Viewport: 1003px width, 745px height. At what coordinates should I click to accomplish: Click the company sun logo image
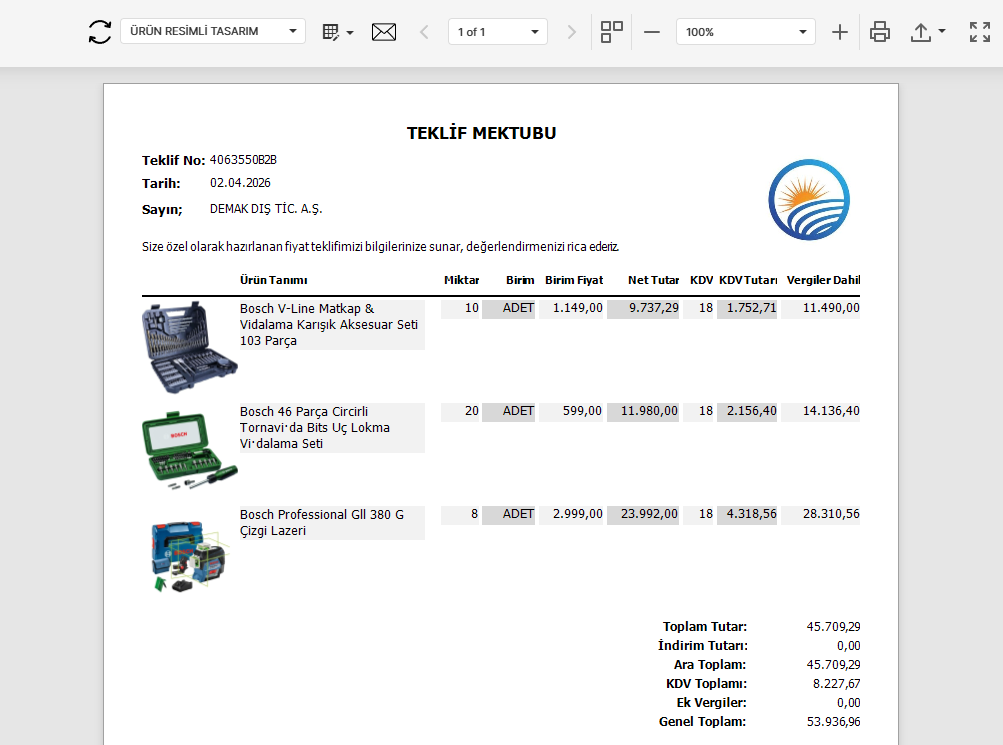coord(809,200)
